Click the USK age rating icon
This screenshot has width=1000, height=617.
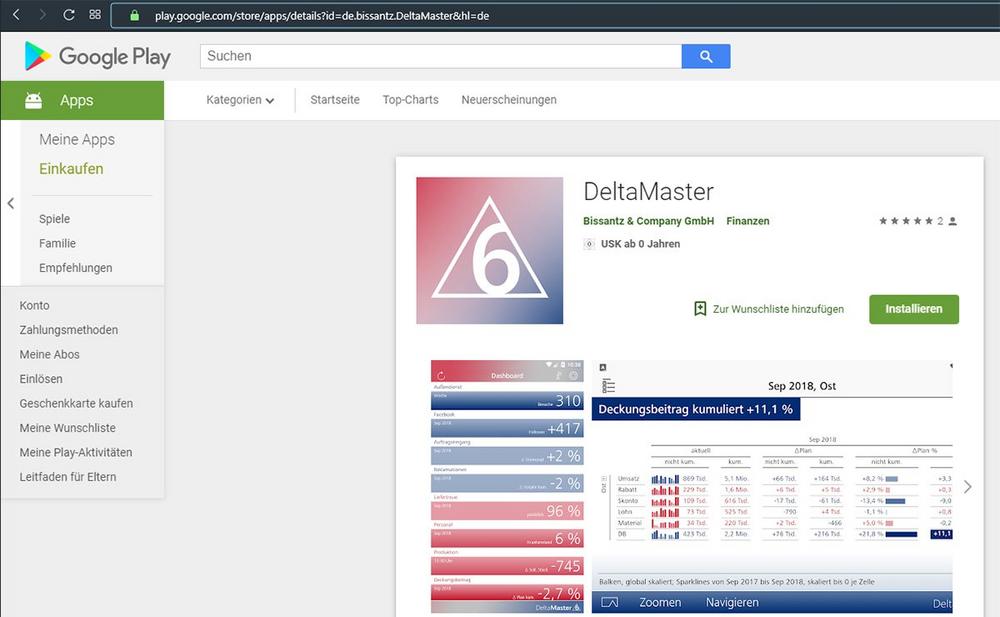589,244
